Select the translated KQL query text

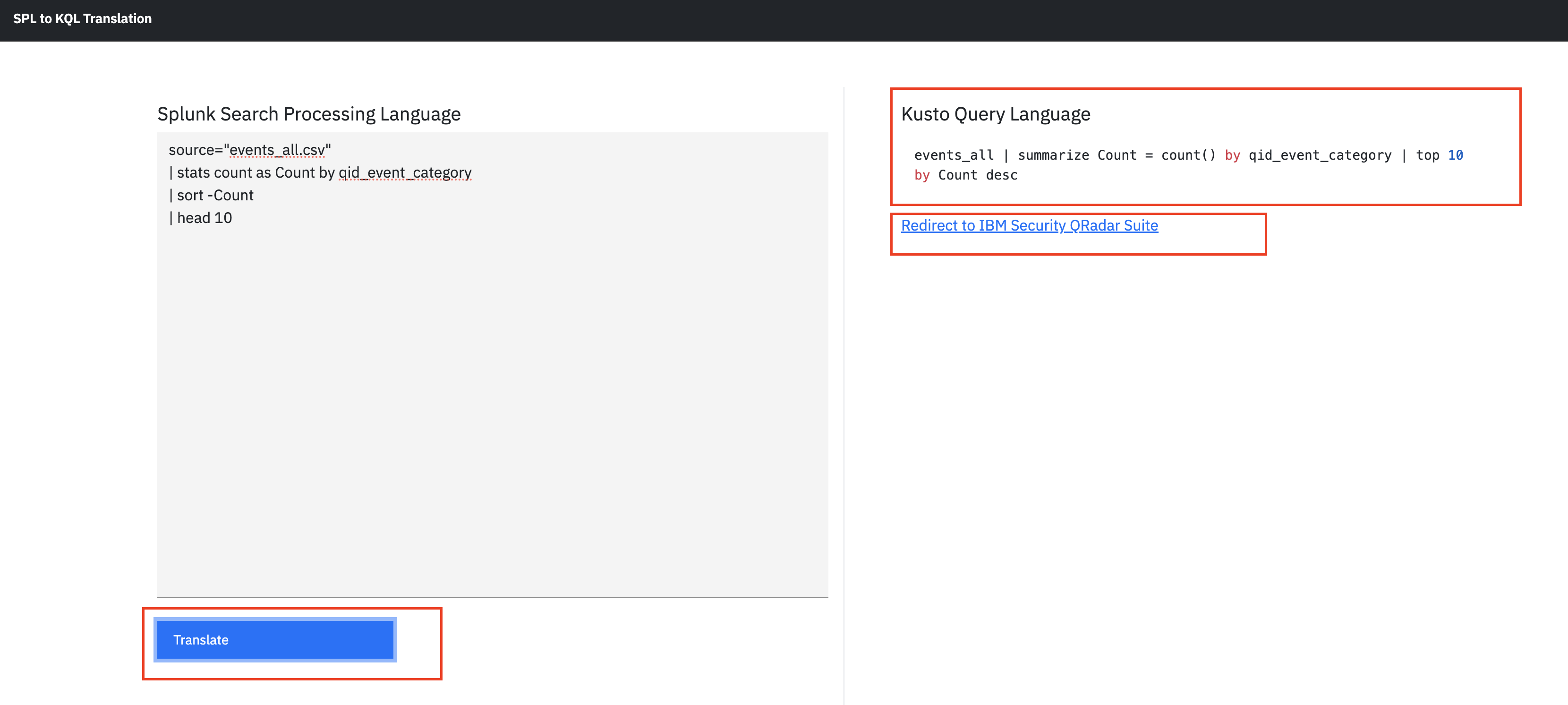tap(1187, 164)
